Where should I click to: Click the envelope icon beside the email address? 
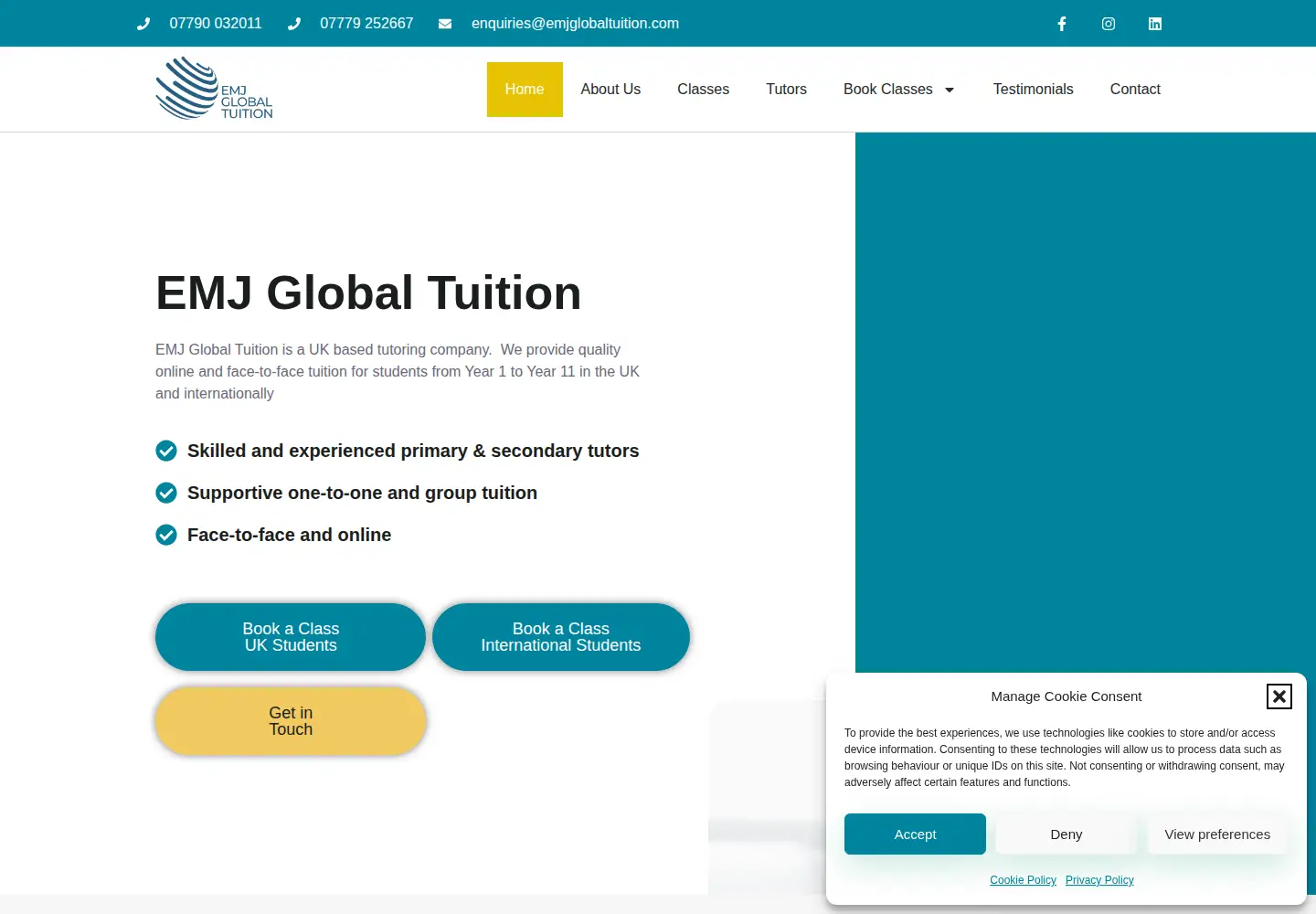point(445,24)
